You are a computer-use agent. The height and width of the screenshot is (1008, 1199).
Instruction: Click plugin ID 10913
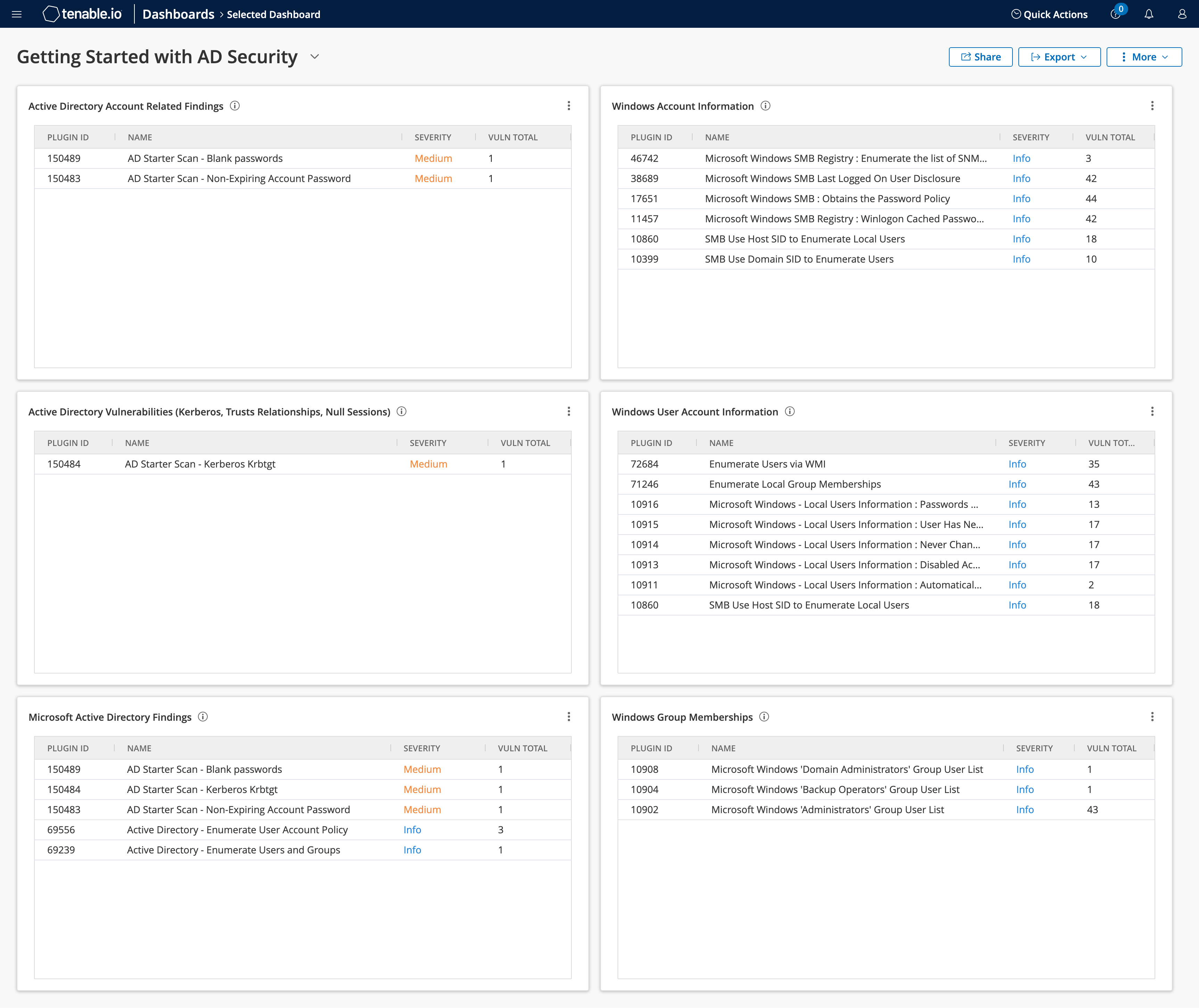click(x=644, y=564)
